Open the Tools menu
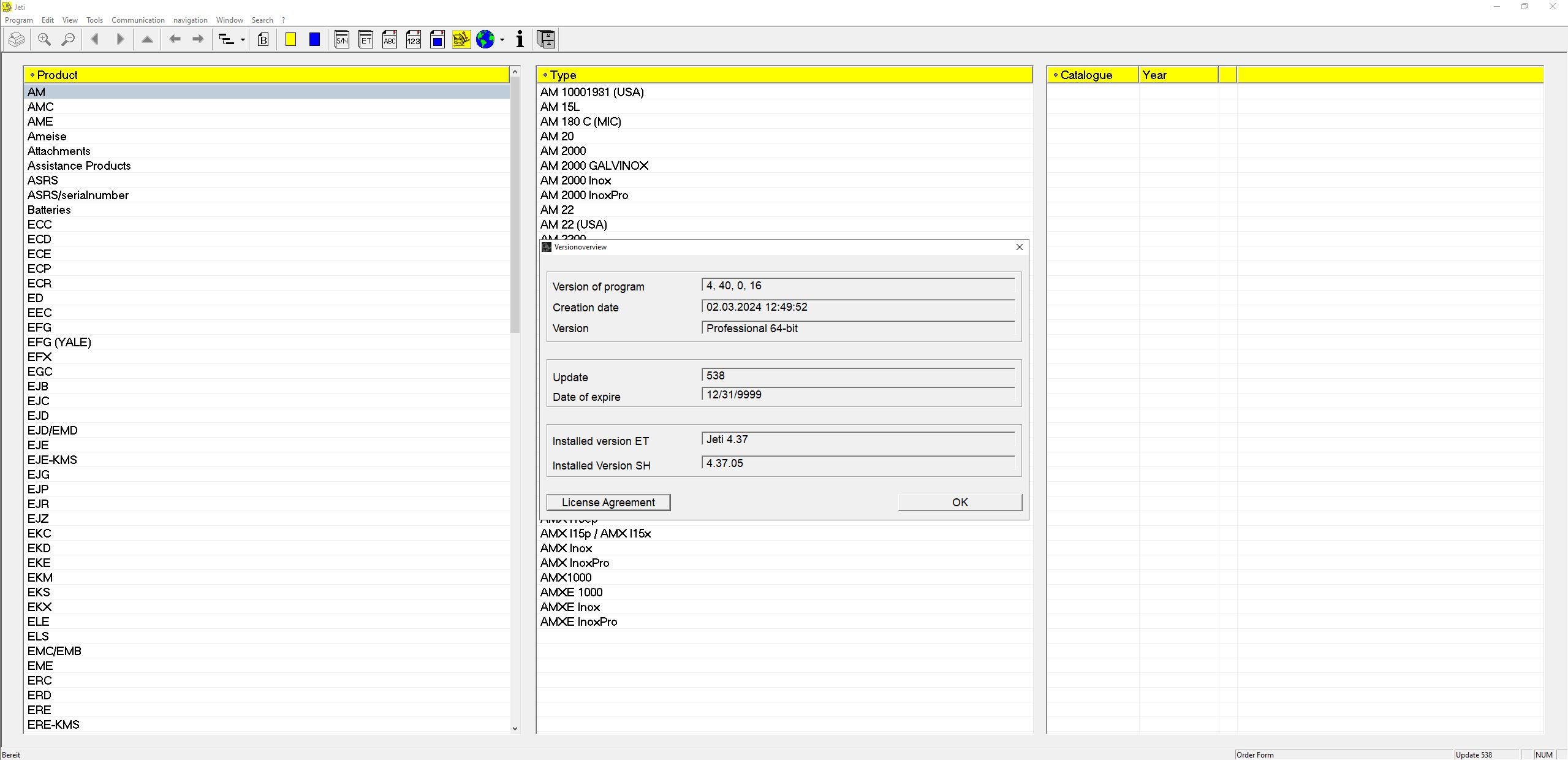The image size is (1568, 760). pyautogui.click(x=94, y=20)
